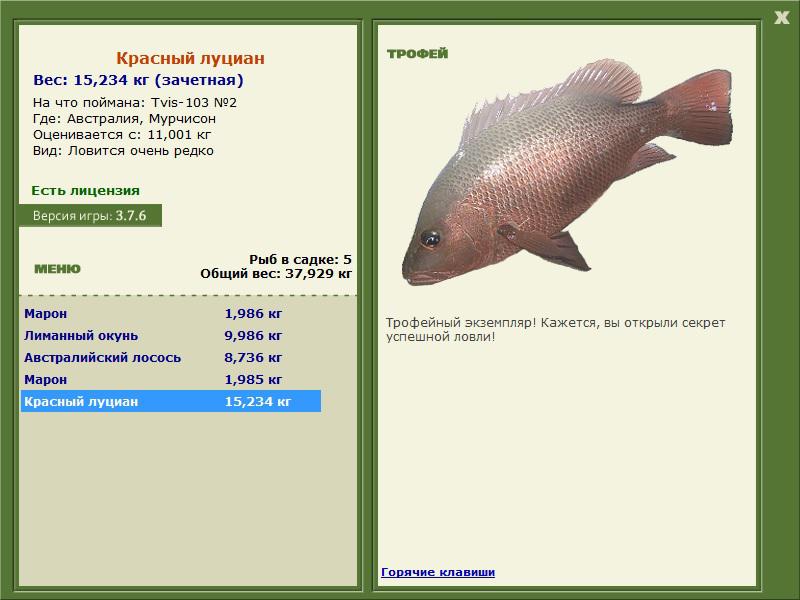
Task: Click the orange Красный луциан title
Action: [x=190, y=59]
